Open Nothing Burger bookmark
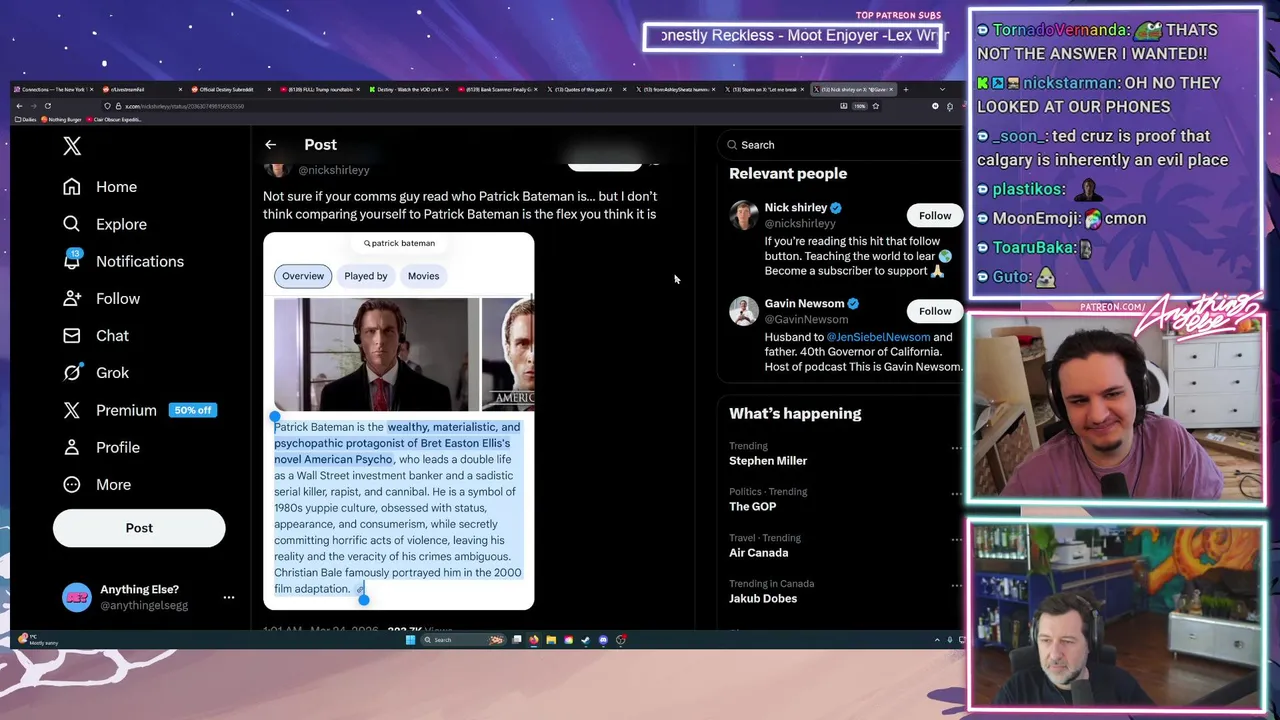The width and height of the screenshot is (1280, 720). pos(61,119)
